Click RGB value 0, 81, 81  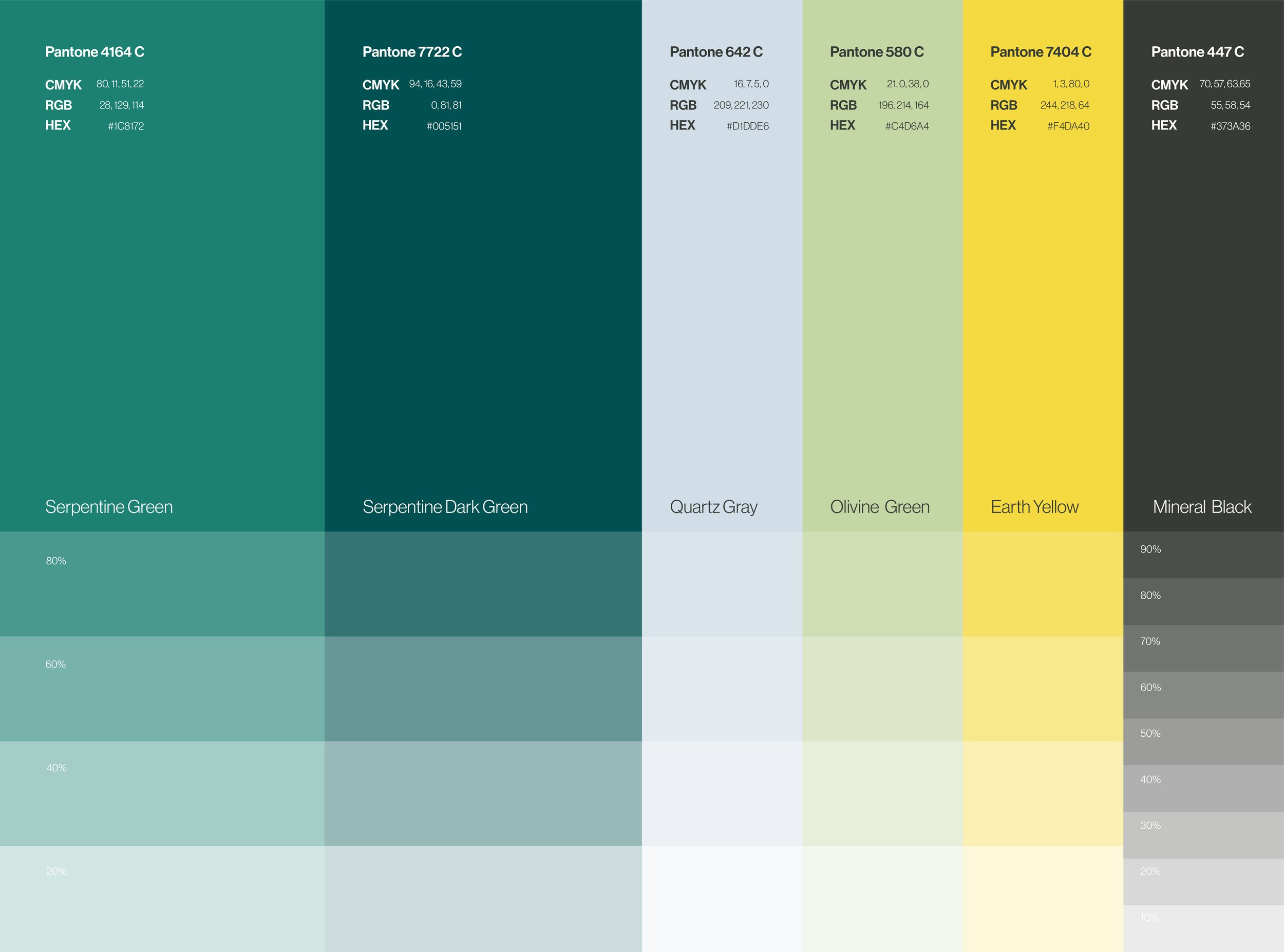[x=446, y=105]
